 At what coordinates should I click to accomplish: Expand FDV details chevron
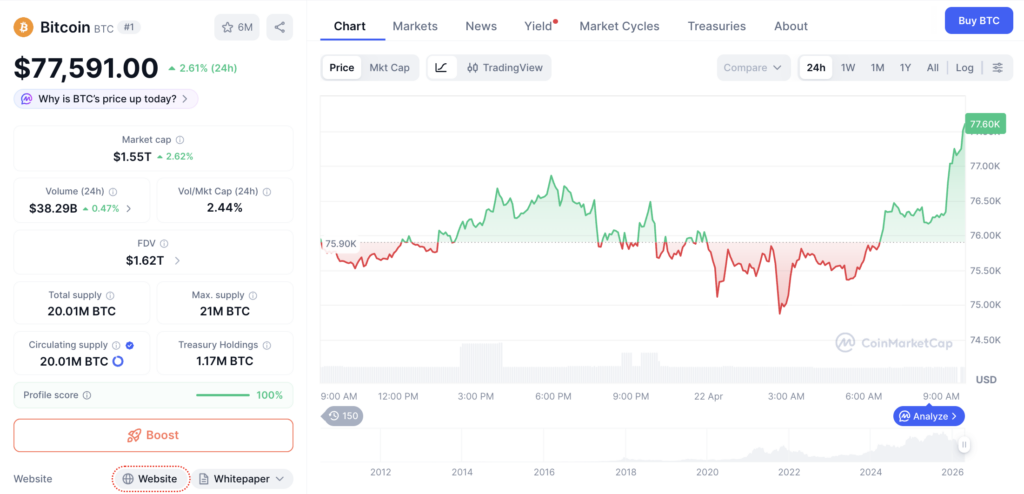[x=177, y=261]
